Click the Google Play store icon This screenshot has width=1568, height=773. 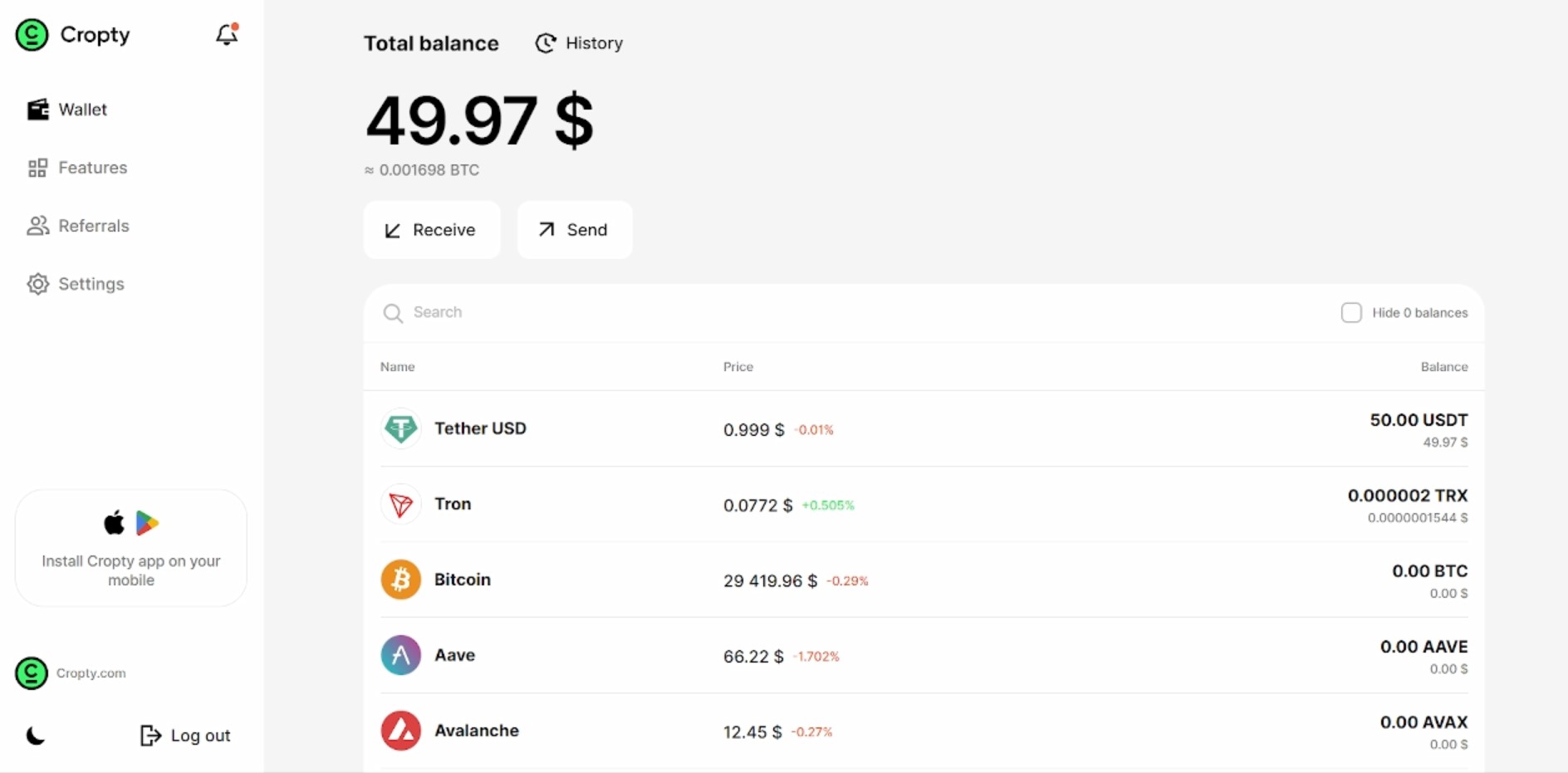pos(147,523)
